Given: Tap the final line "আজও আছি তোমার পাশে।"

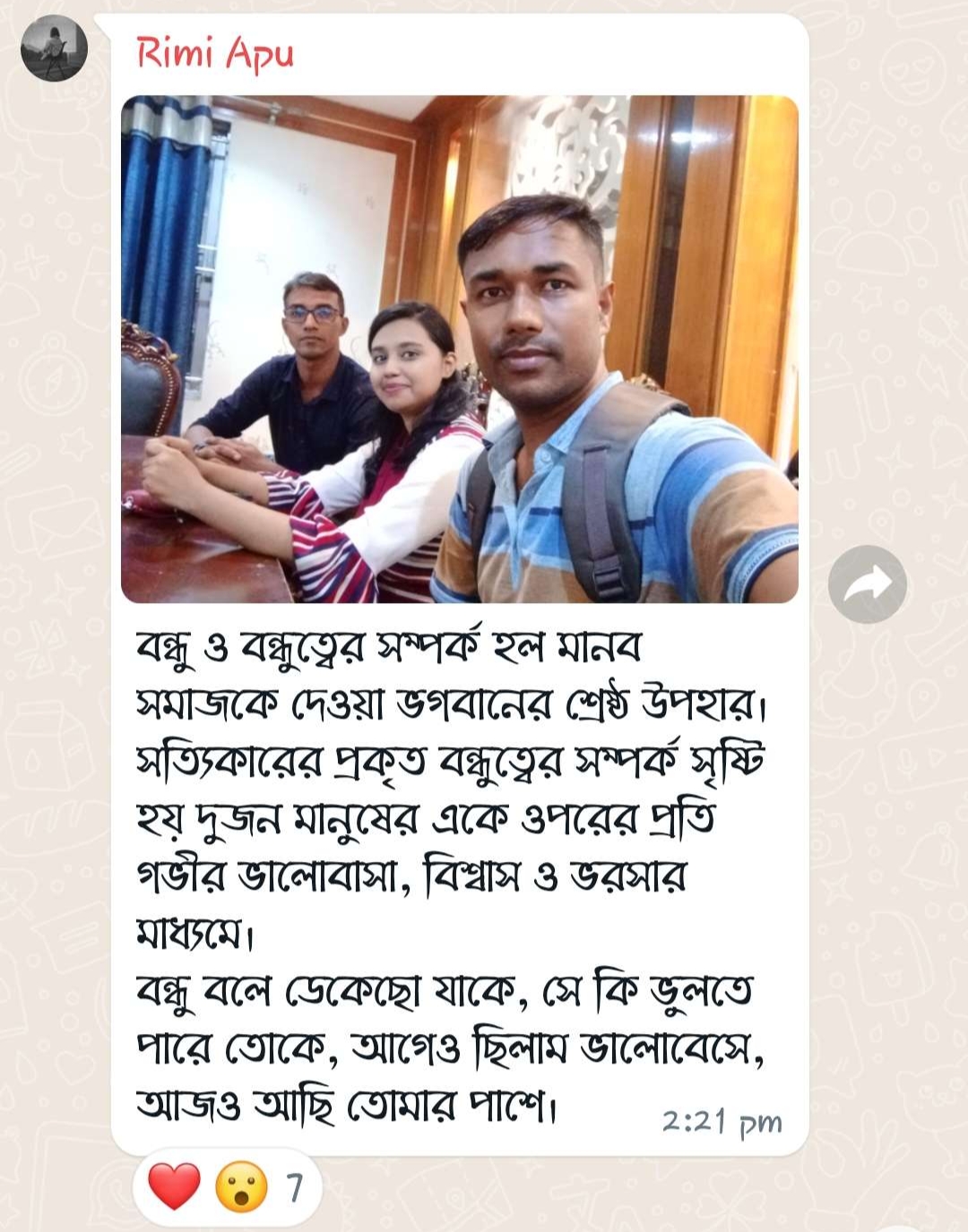Looking at the screenshot, I should (348, 1106).
